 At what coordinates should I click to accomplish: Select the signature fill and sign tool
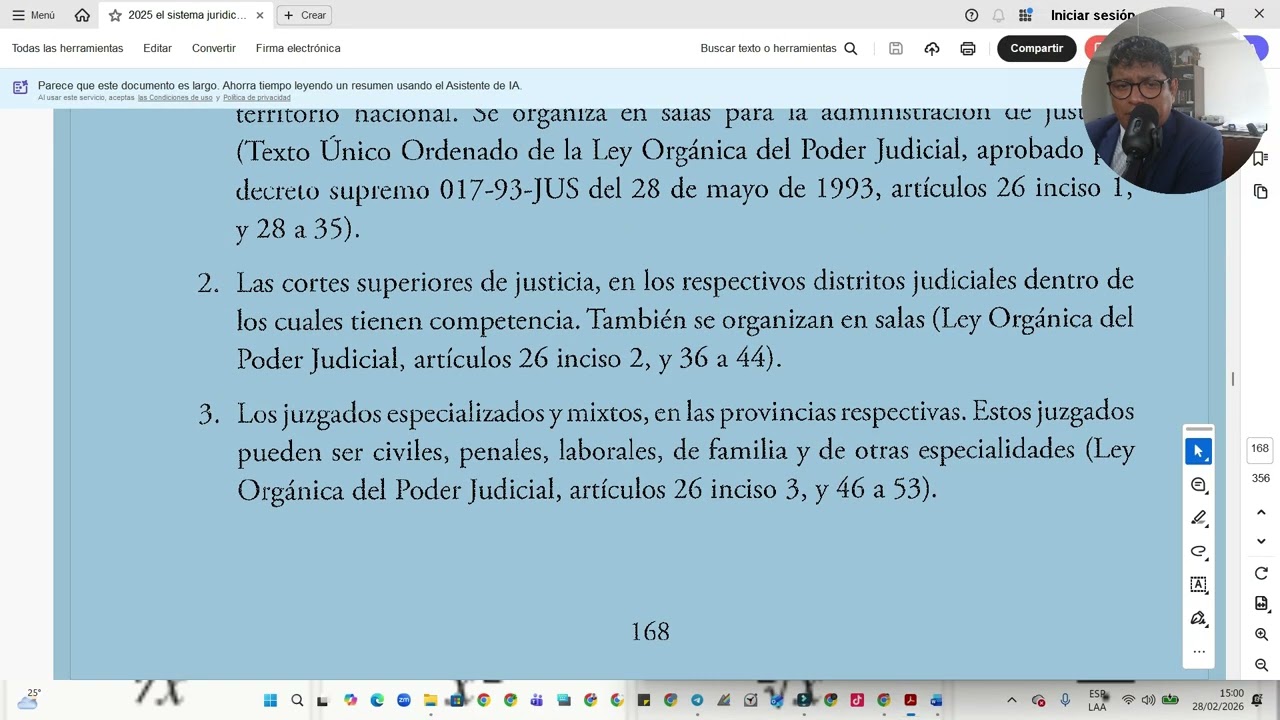(1198, 618)
